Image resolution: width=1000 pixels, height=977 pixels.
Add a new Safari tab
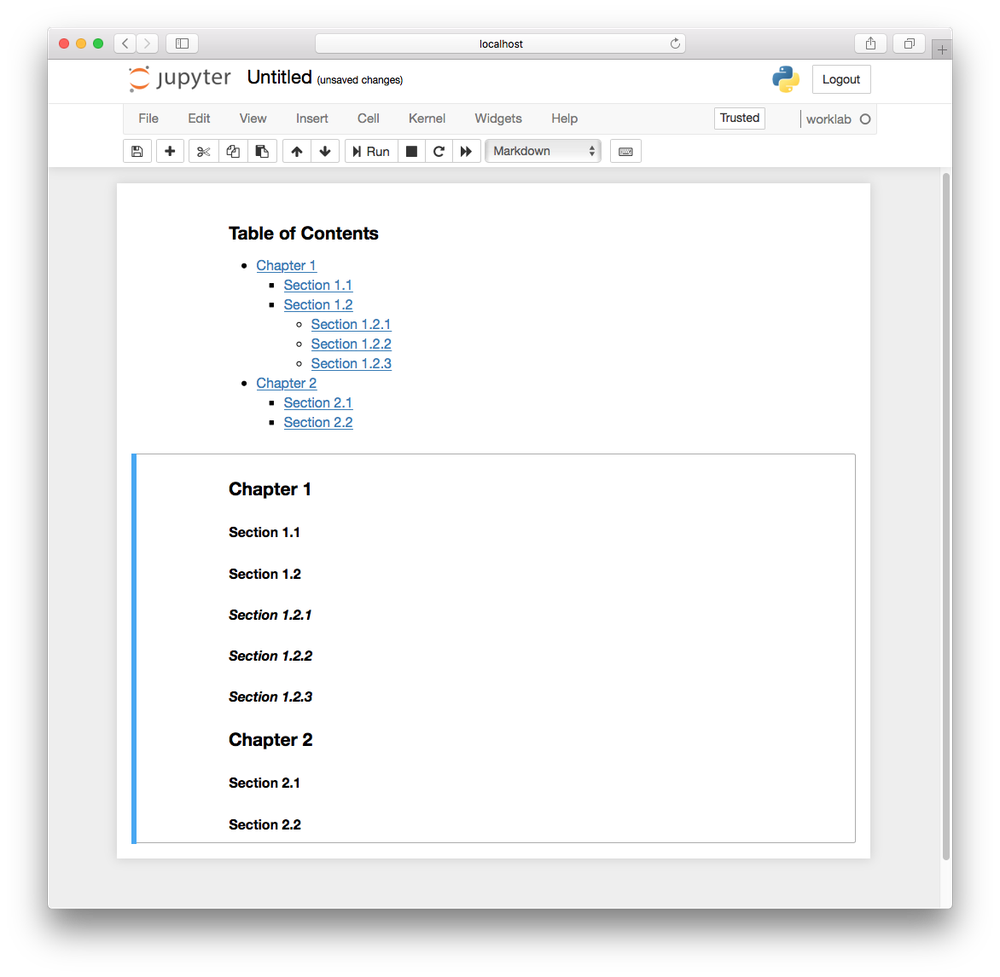pyautogui.click(x=942, y=49)
